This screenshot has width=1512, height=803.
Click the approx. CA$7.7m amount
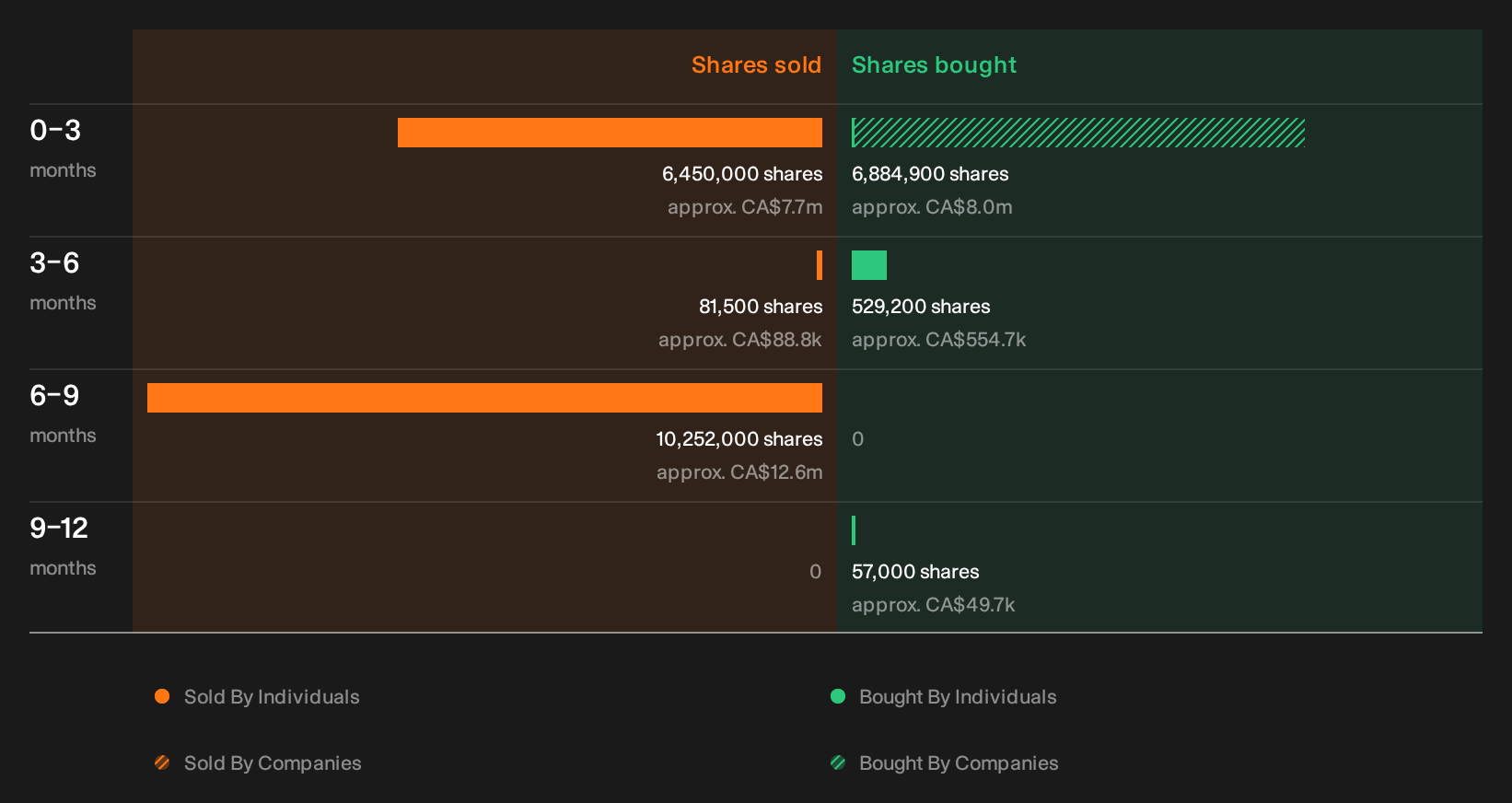pyautogui.click(x=745, y=207)
